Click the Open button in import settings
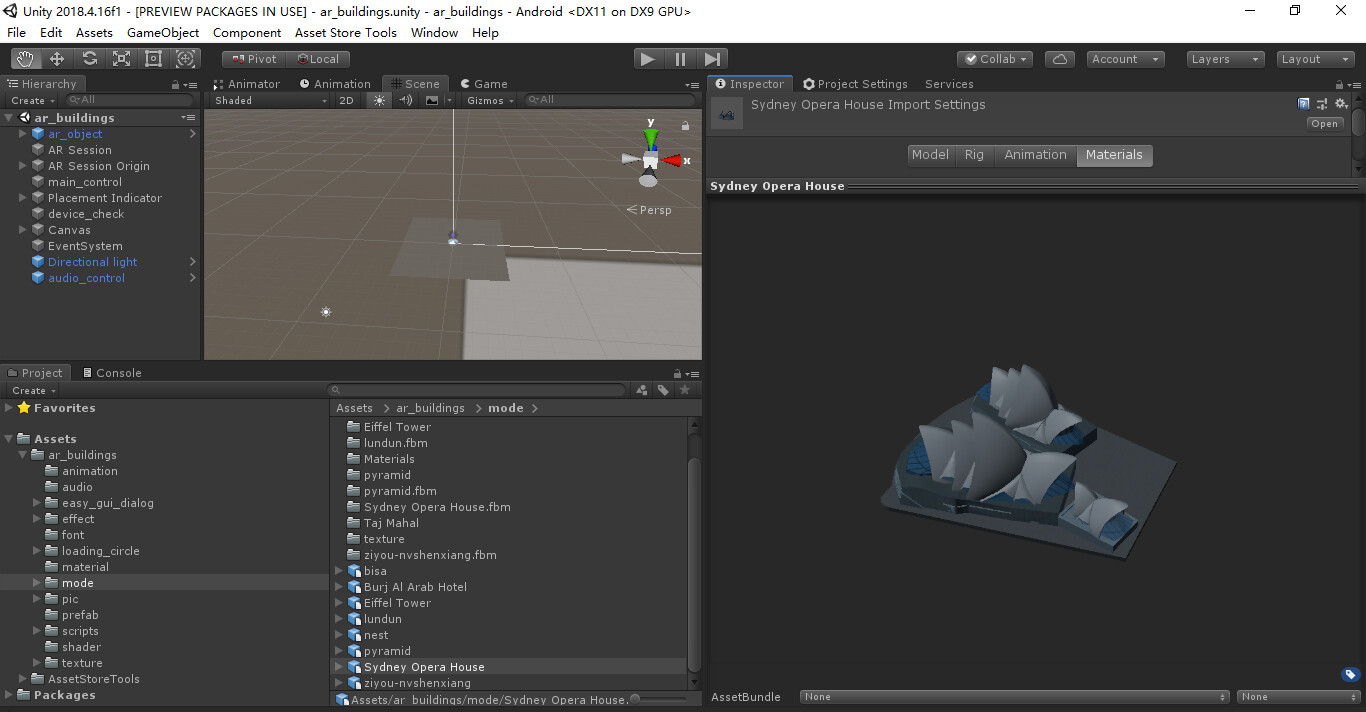The width and height of the screenshot is (1366, 712). pyautogui.click(x=1324, y=123)
